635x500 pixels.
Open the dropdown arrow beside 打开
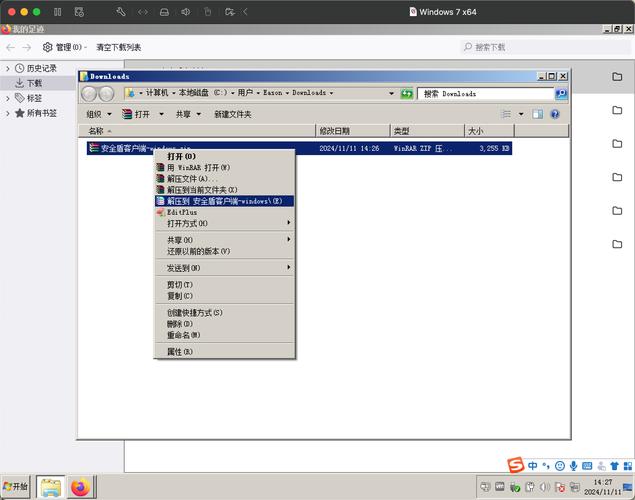tap(161, 115)
